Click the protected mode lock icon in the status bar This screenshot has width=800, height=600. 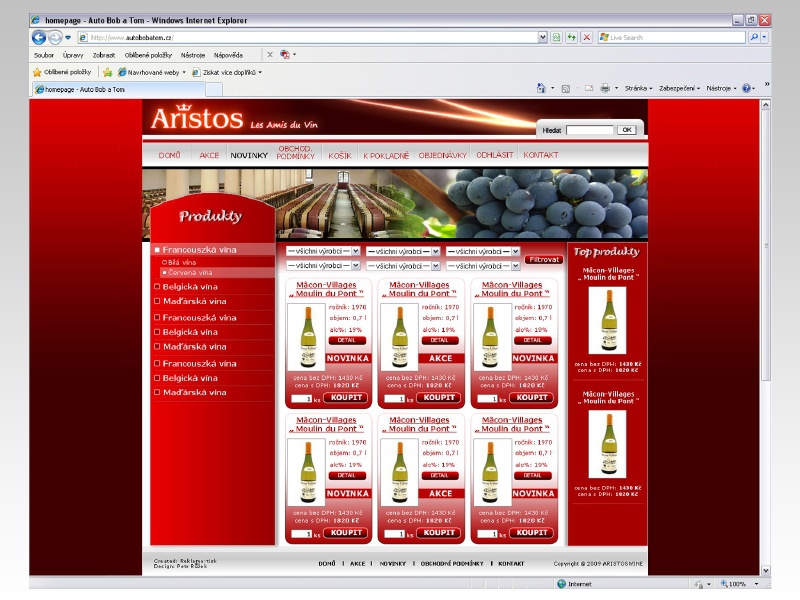699,584
